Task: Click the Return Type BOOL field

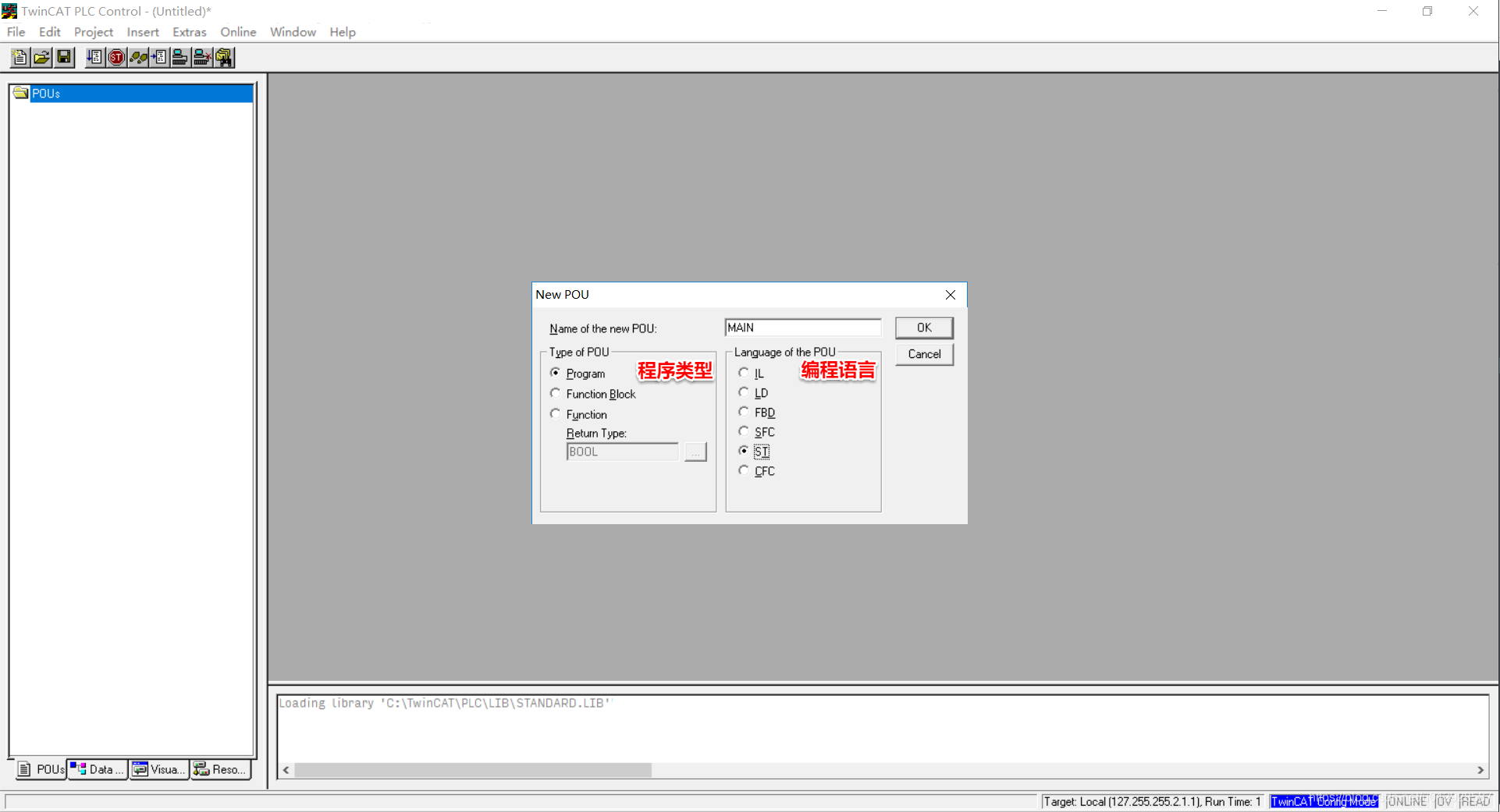Action: tap(623, 452)
